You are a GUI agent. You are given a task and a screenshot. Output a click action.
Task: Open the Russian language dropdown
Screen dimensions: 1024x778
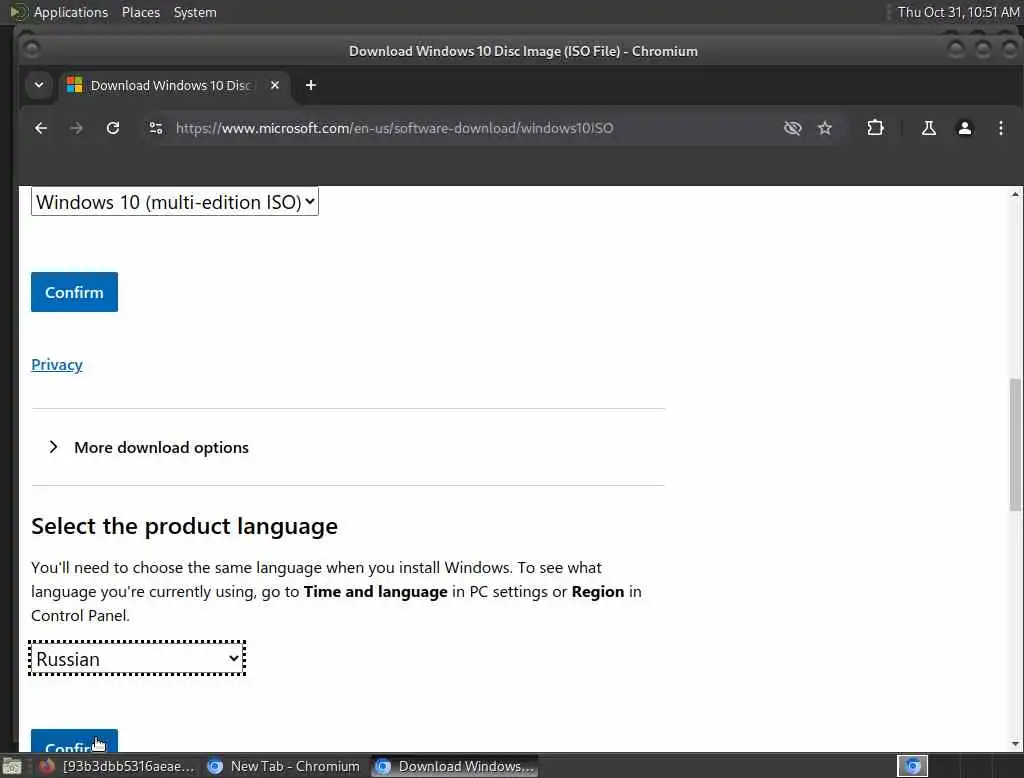137,658
